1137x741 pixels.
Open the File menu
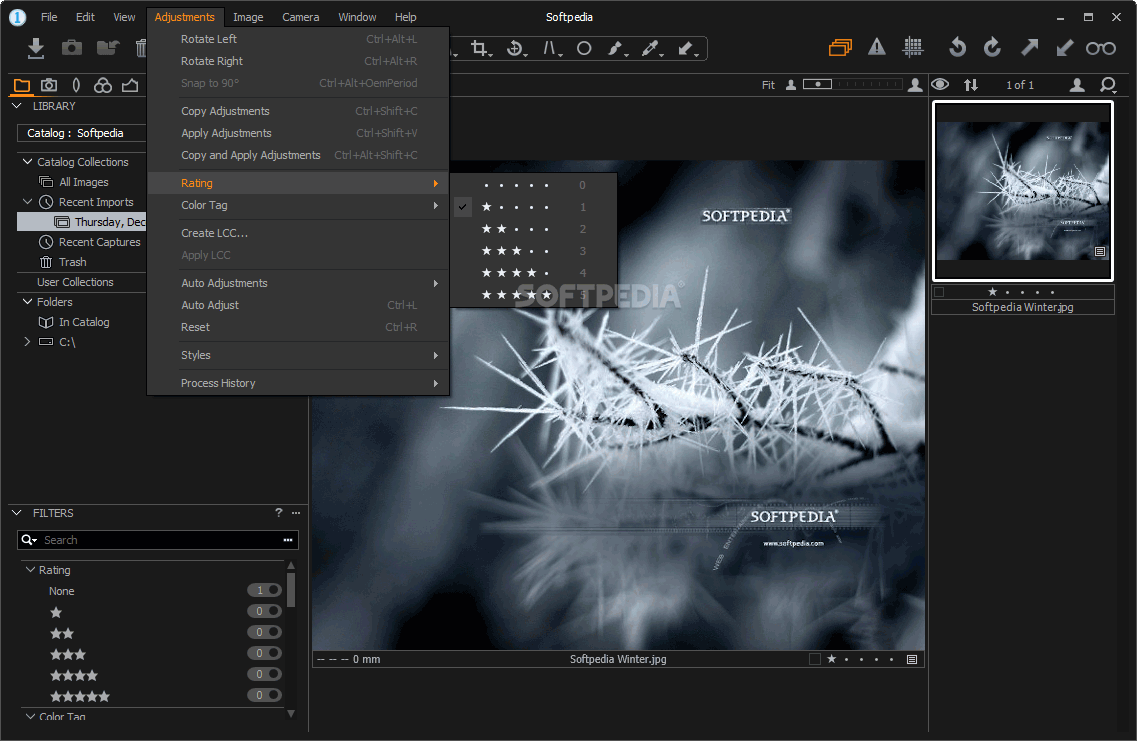49,17
